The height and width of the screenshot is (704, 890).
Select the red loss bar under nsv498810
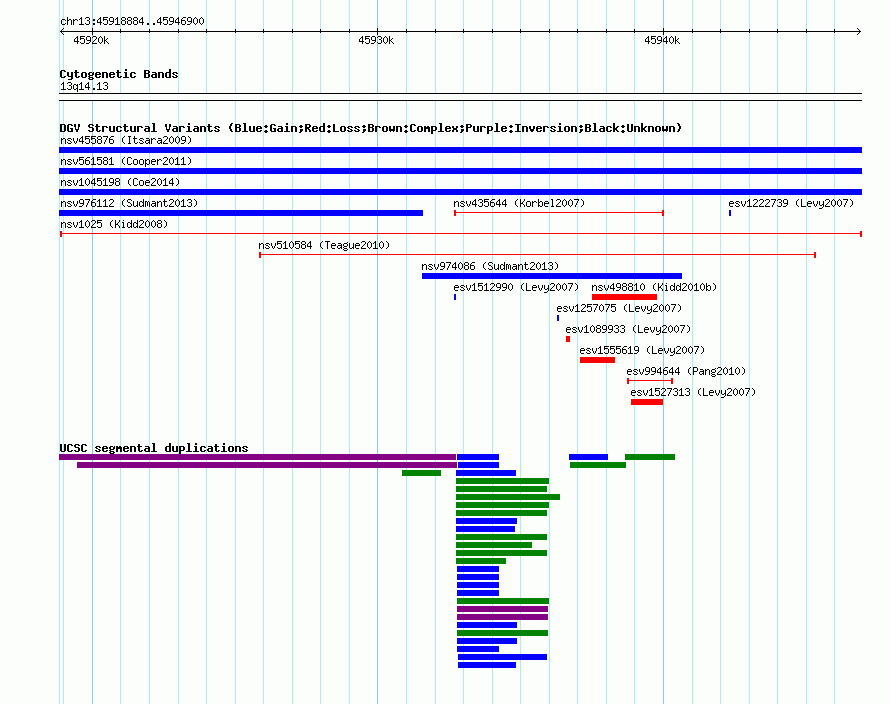[x=624, y=297]
